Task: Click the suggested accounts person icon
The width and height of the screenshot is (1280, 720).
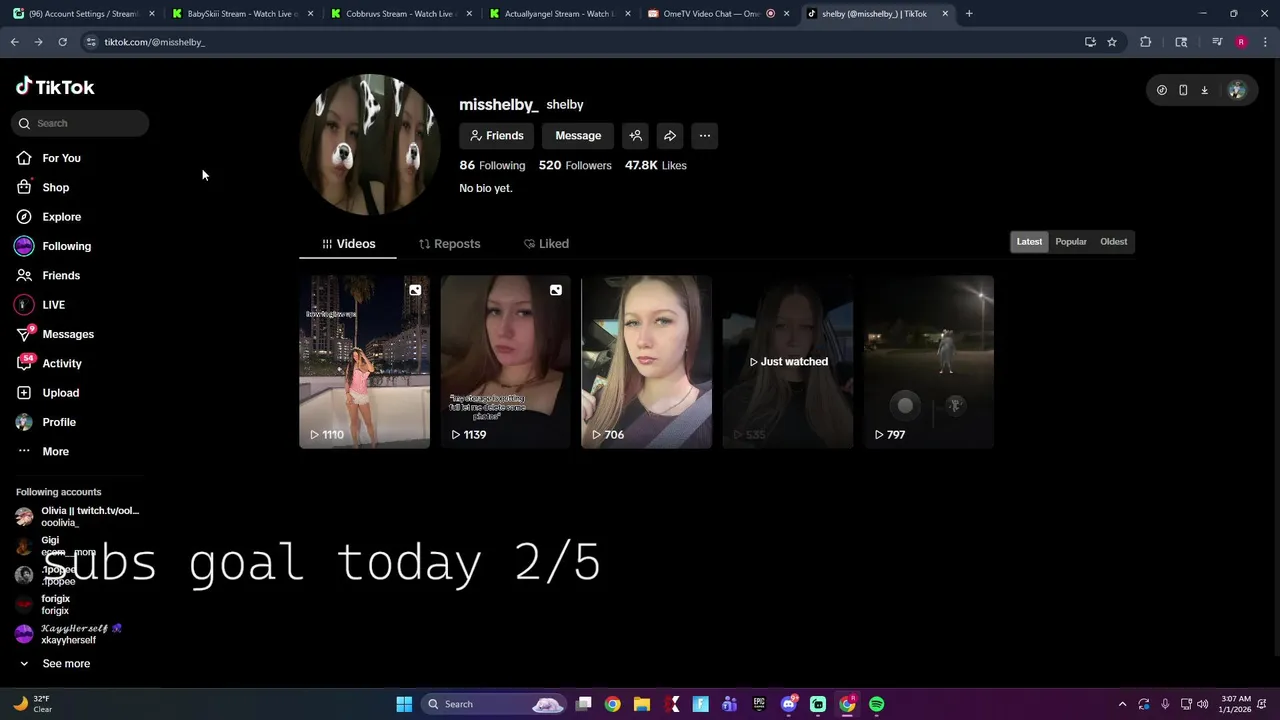Action: click(x=635, y=136)
